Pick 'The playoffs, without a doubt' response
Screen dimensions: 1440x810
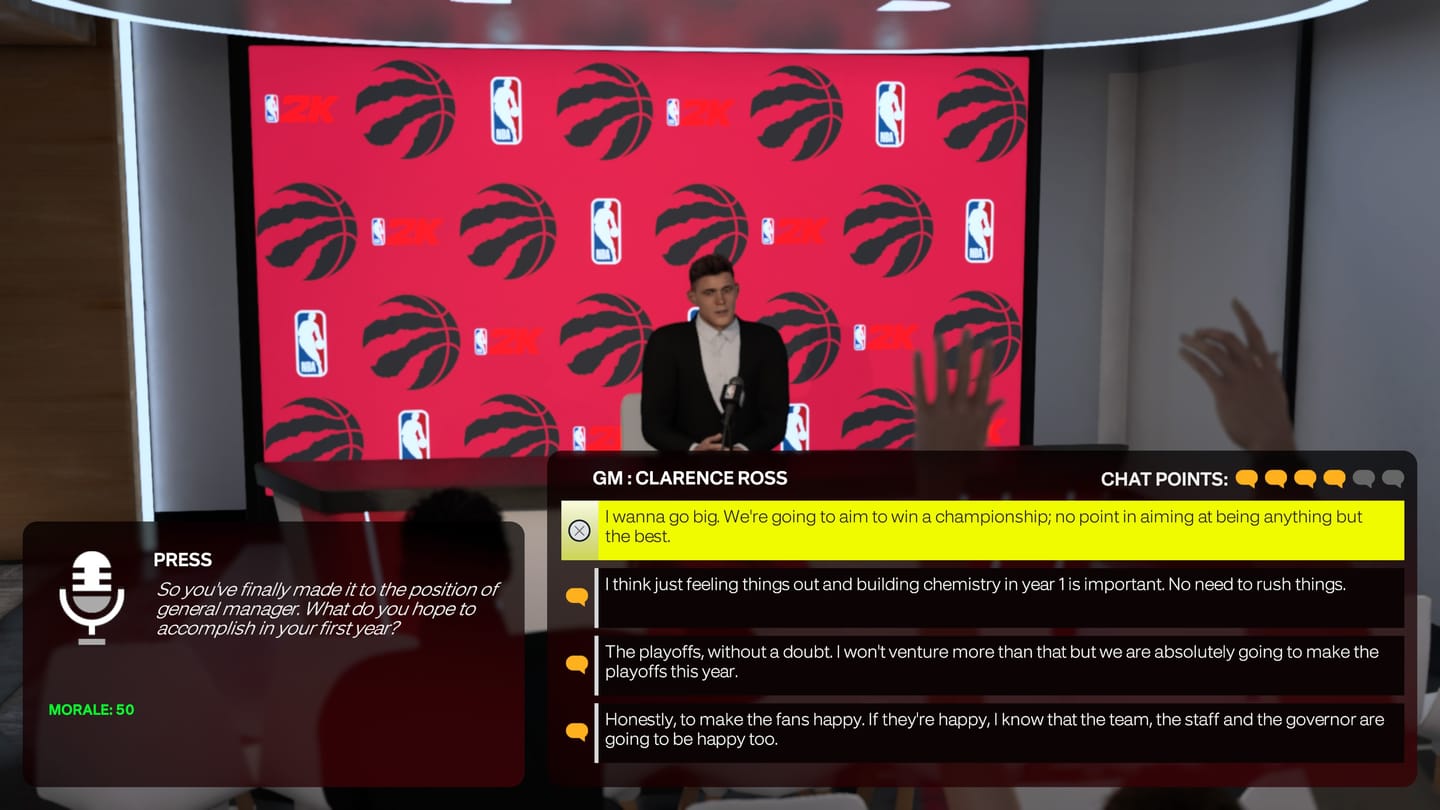click(1001, 665)
